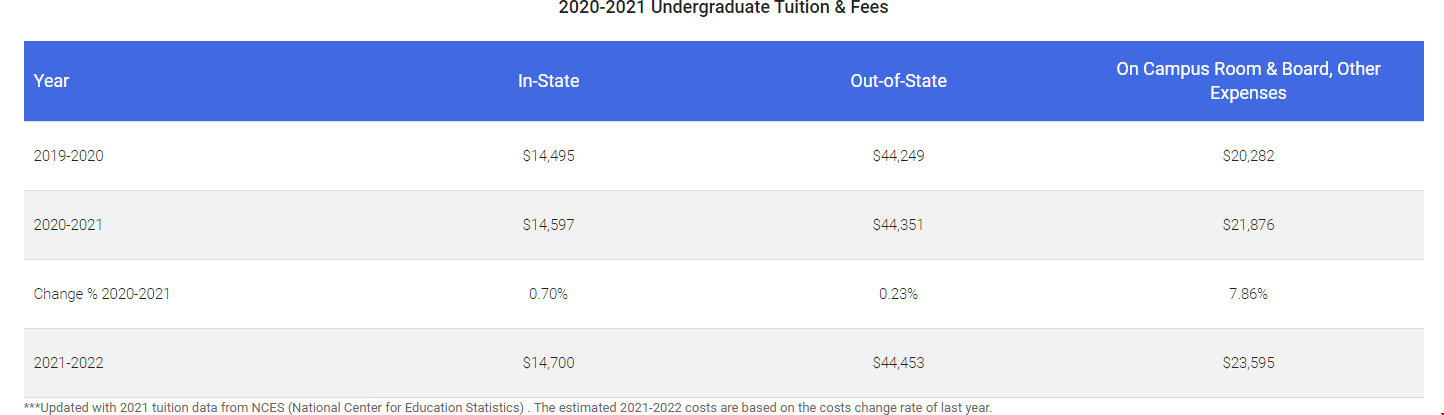Select the 2019-2020 row label

pos(68,156)
